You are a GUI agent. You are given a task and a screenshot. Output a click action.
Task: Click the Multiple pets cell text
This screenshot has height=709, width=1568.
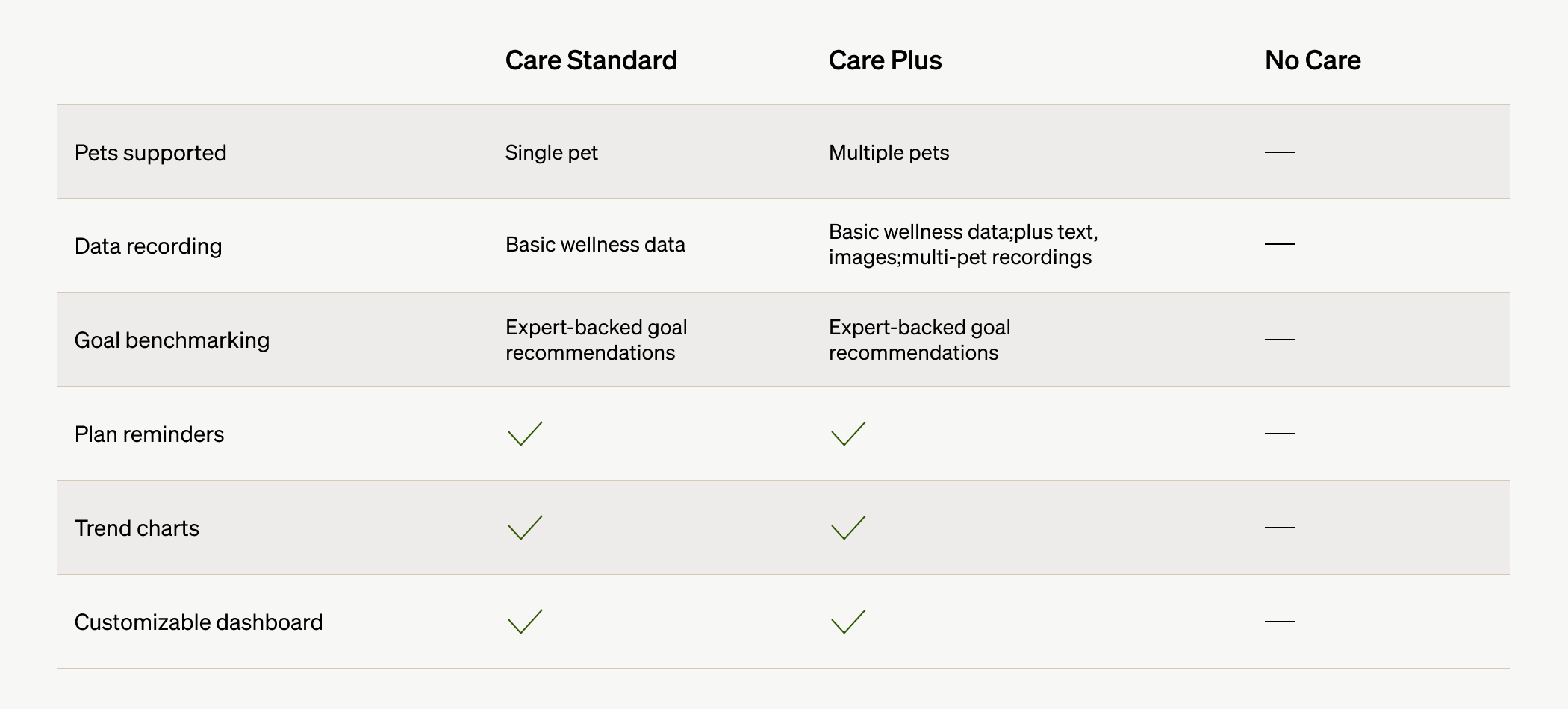[889, 153]
